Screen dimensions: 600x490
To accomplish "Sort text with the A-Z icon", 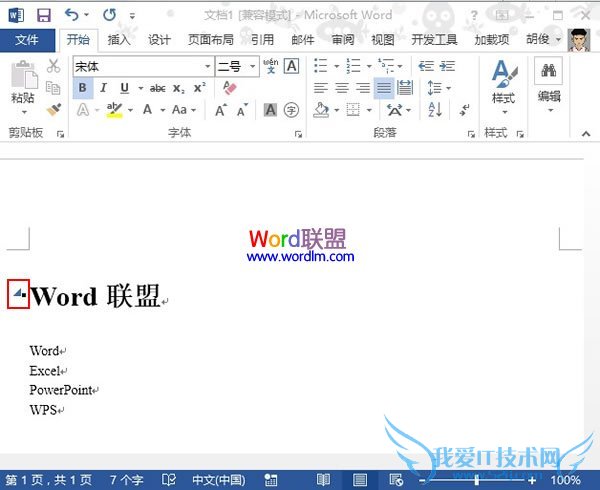I will point(435,110).
